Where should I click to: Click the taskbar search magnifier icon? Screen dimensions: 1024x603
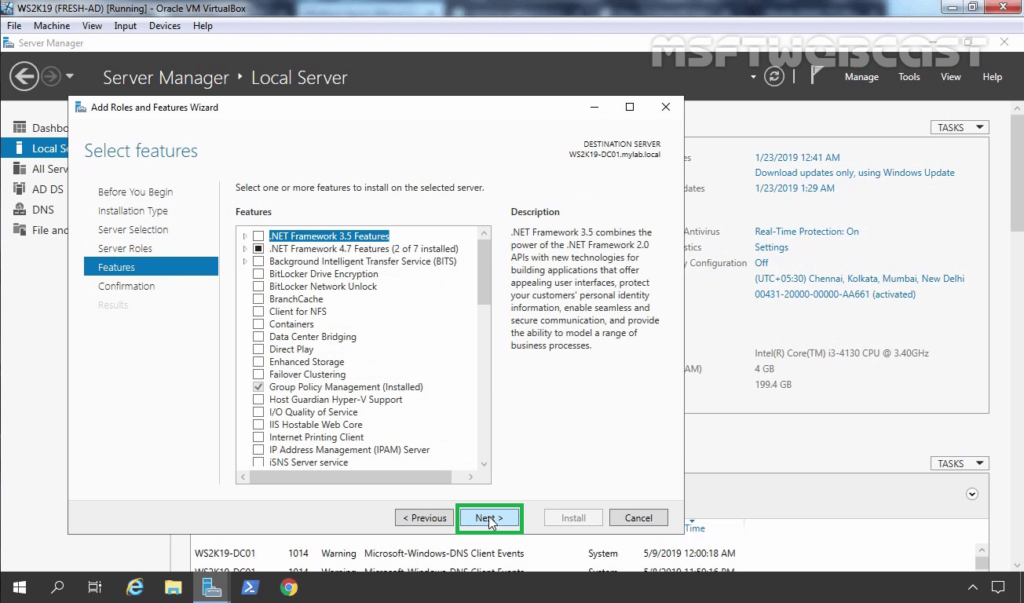click(57, 587)
